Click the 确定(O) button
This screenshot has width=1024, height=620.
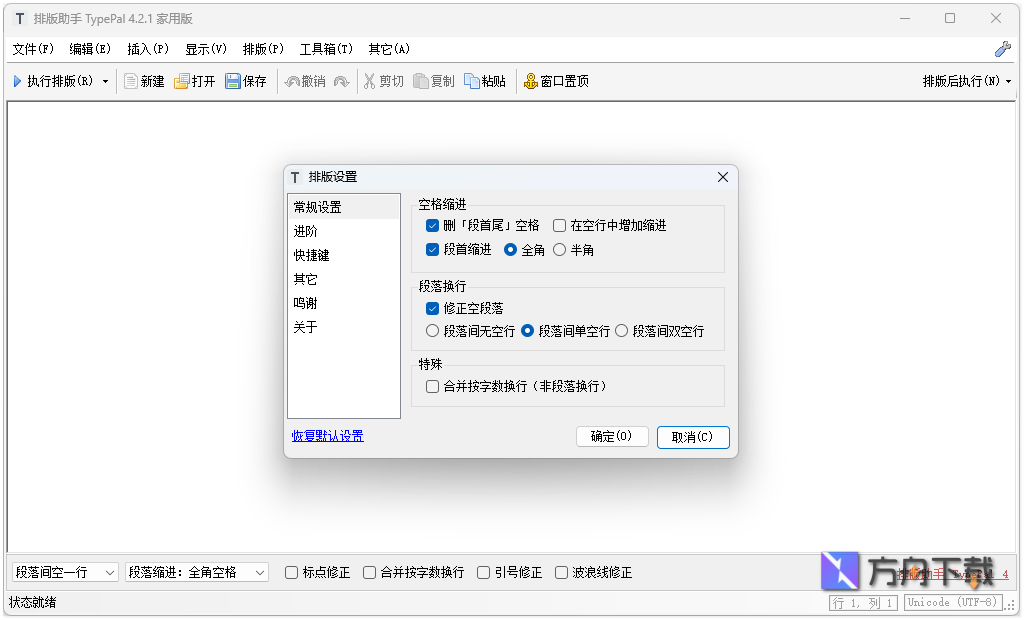612,437
